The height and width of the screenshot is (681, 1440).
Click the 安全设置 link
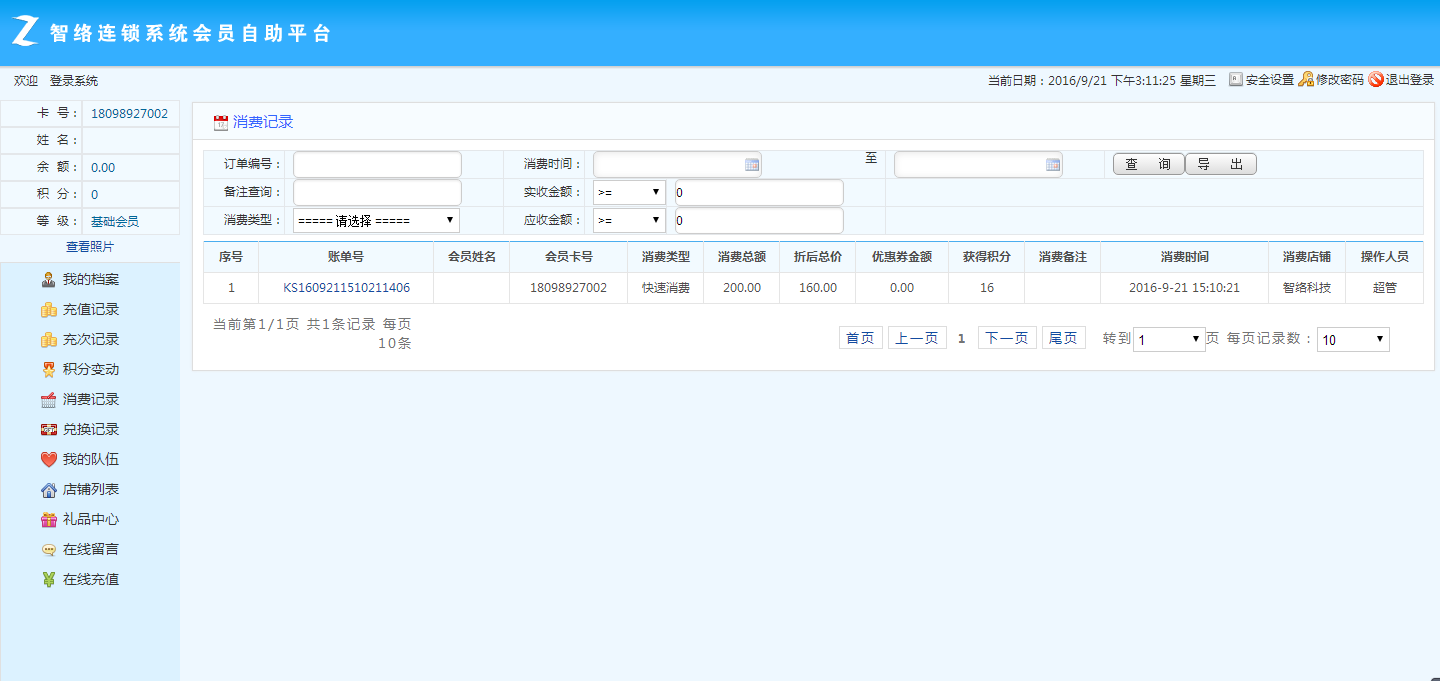tap(1270, 80)
